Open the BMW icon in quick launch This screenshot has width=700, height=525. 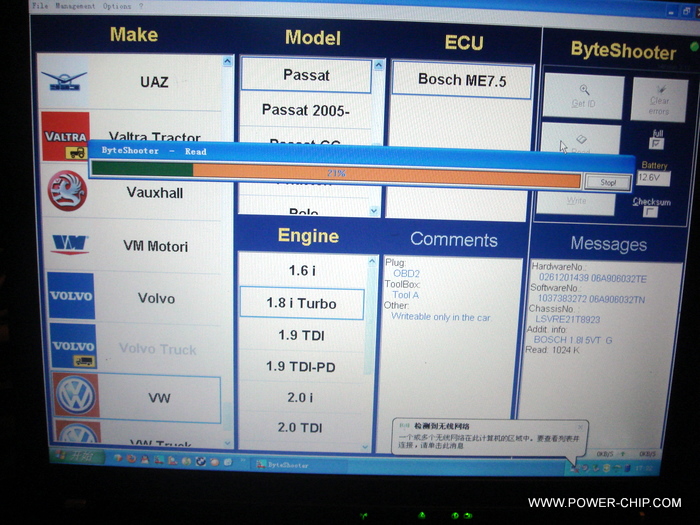click(x=201, y=461)
